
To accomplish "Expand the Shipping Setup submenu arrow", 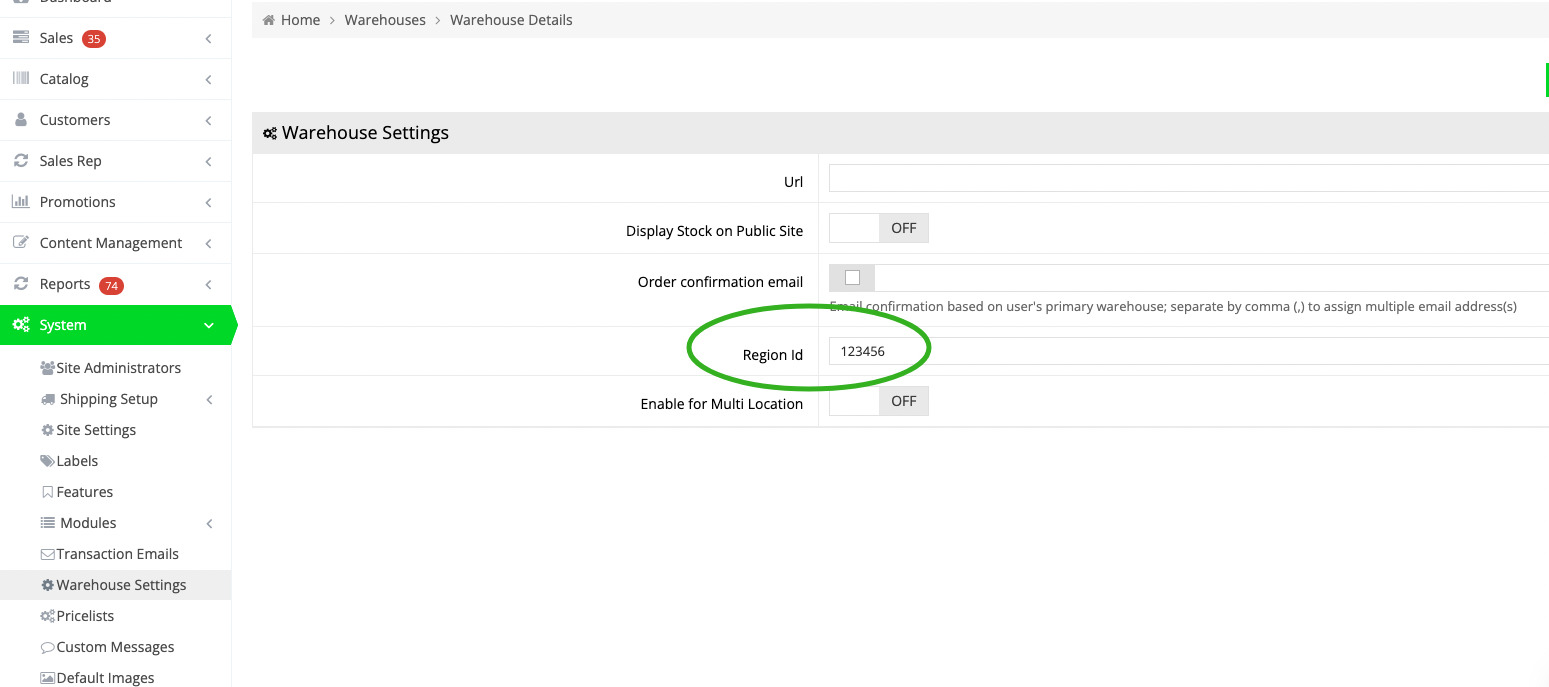I will point(209,400).
